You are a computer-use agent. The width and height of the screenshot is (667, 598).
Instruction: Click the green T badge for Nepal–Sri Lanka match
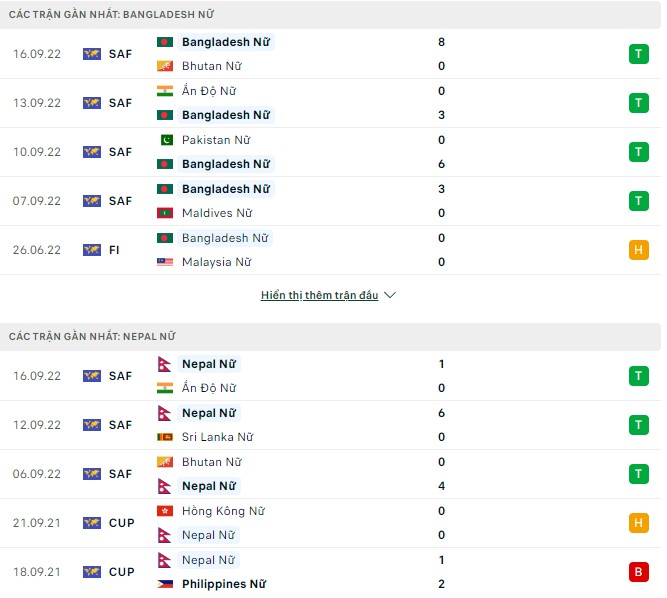(637, 425)
